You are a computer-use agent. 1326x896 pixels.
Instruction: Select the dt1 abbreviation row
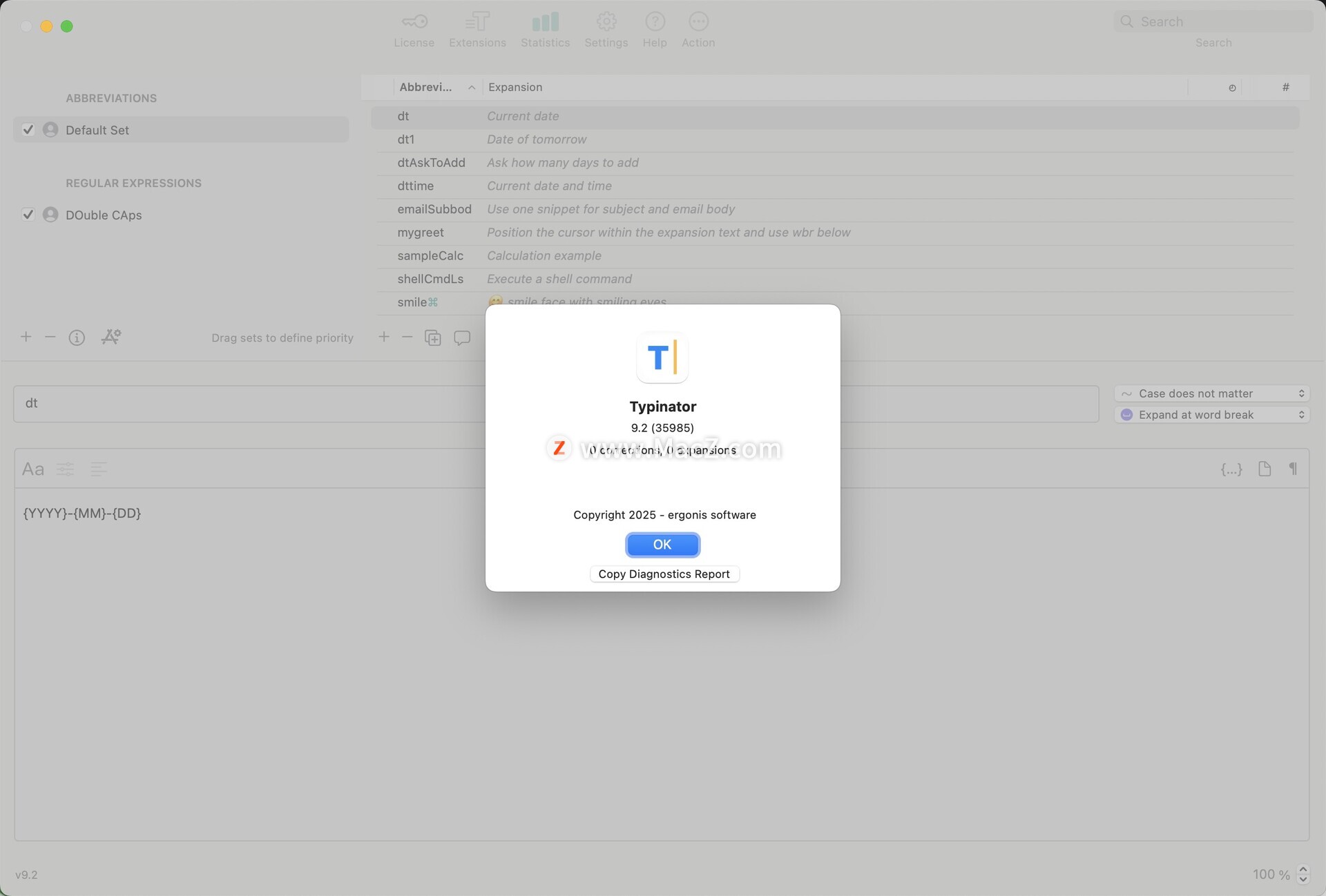tap(835, 139)
